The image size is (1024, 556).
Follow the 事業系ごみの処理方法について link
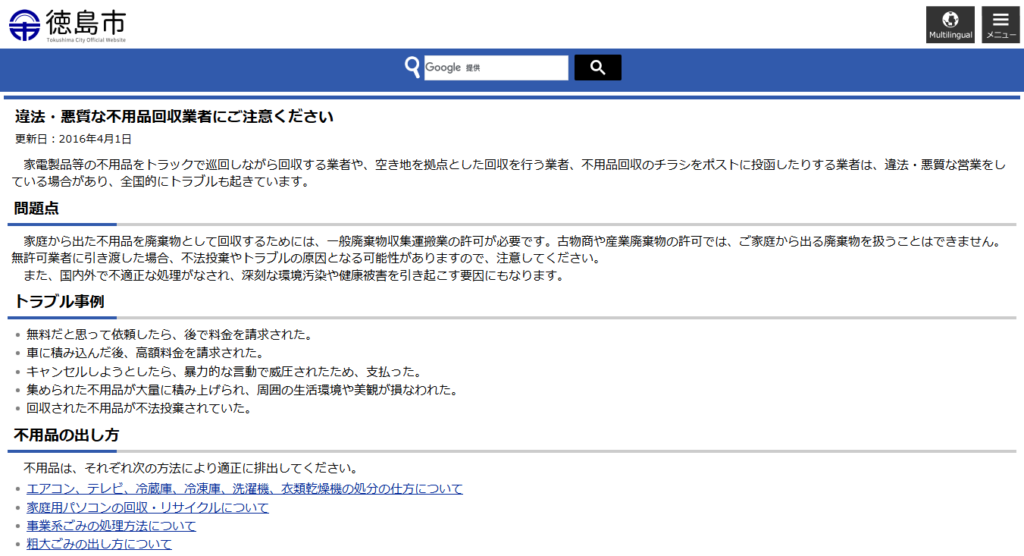point(111,526)
